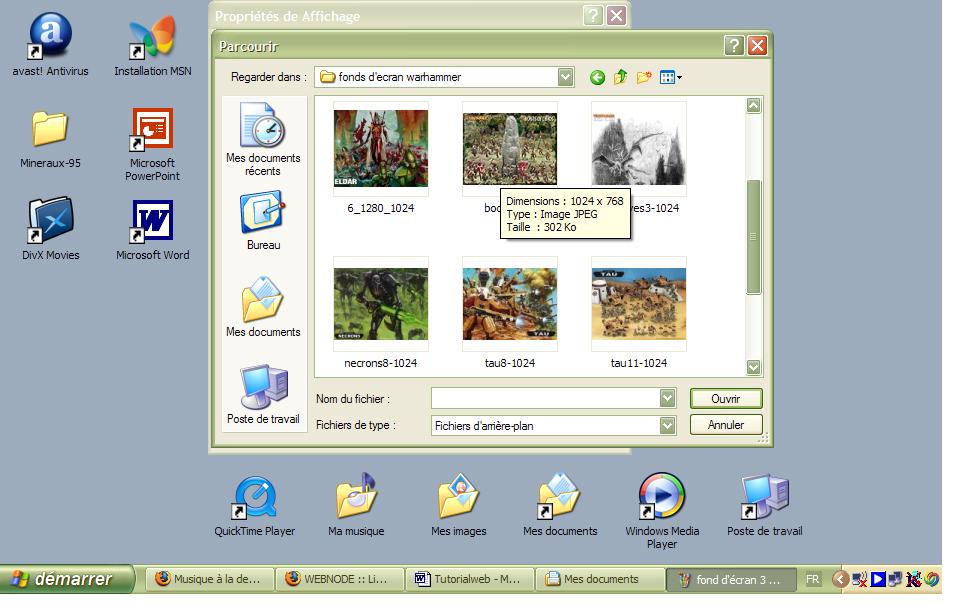Switch to fond d'écran 3 taskbar button
The height and width of the screenshot is (603, 954).
coord(730,579)
